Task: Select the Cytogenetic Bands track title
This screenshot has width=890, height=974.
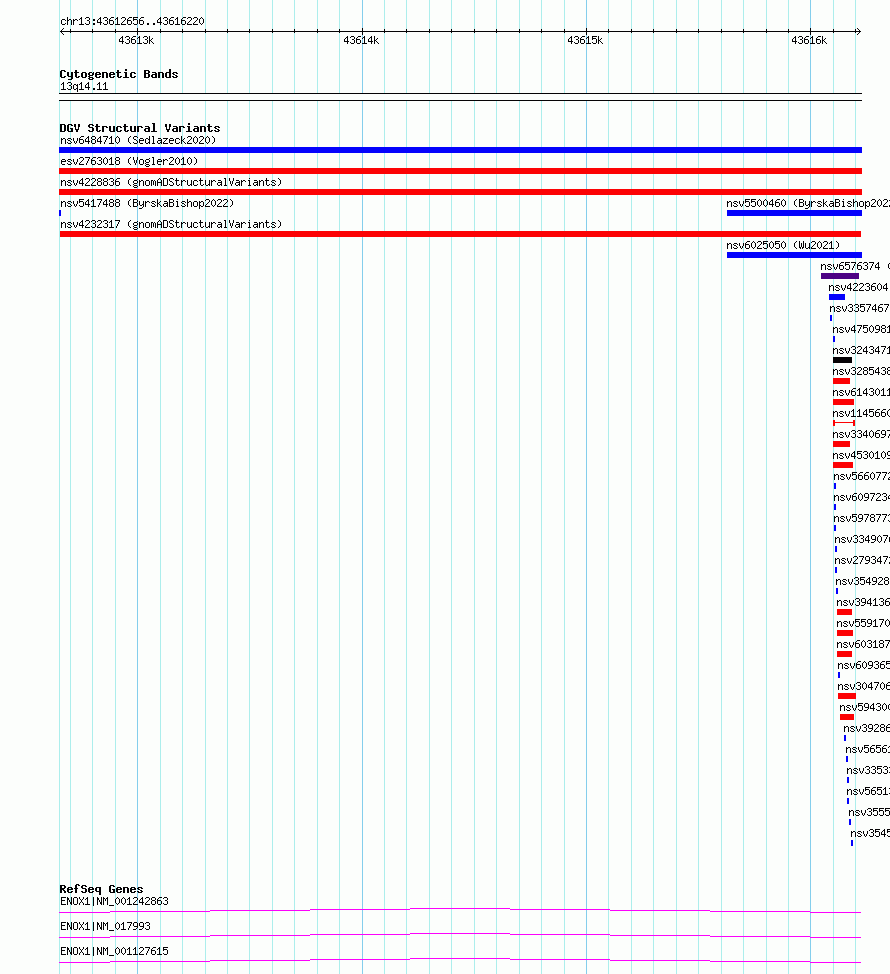Action: (119, 74)
